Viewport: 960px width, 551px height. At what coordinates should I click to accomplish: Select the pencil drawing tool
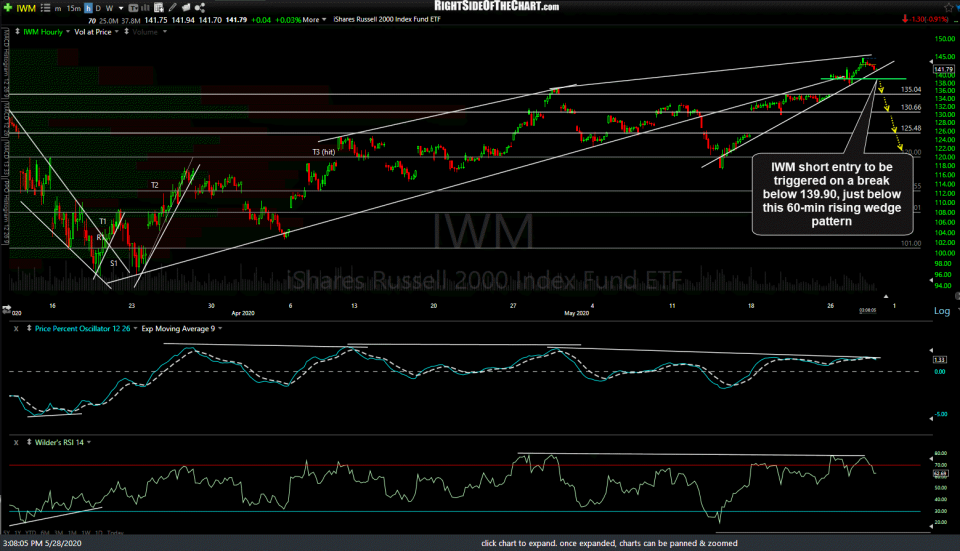click(173, 8)
